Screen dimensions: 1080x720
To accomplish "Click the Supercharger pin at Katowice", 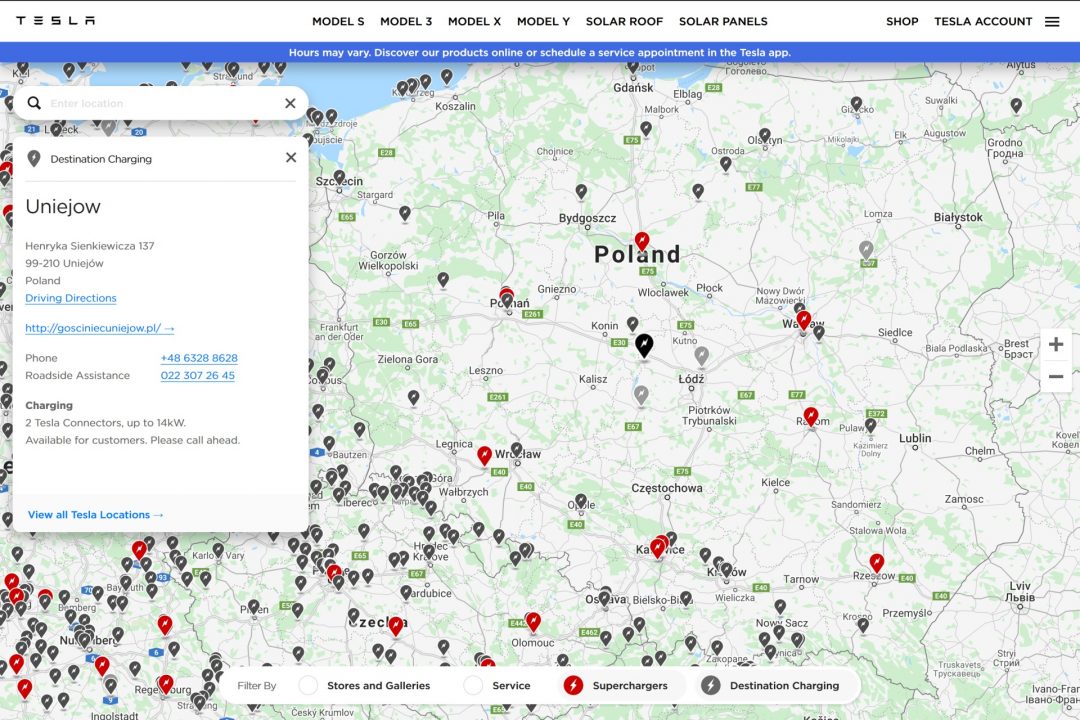I will click(658, 547).
